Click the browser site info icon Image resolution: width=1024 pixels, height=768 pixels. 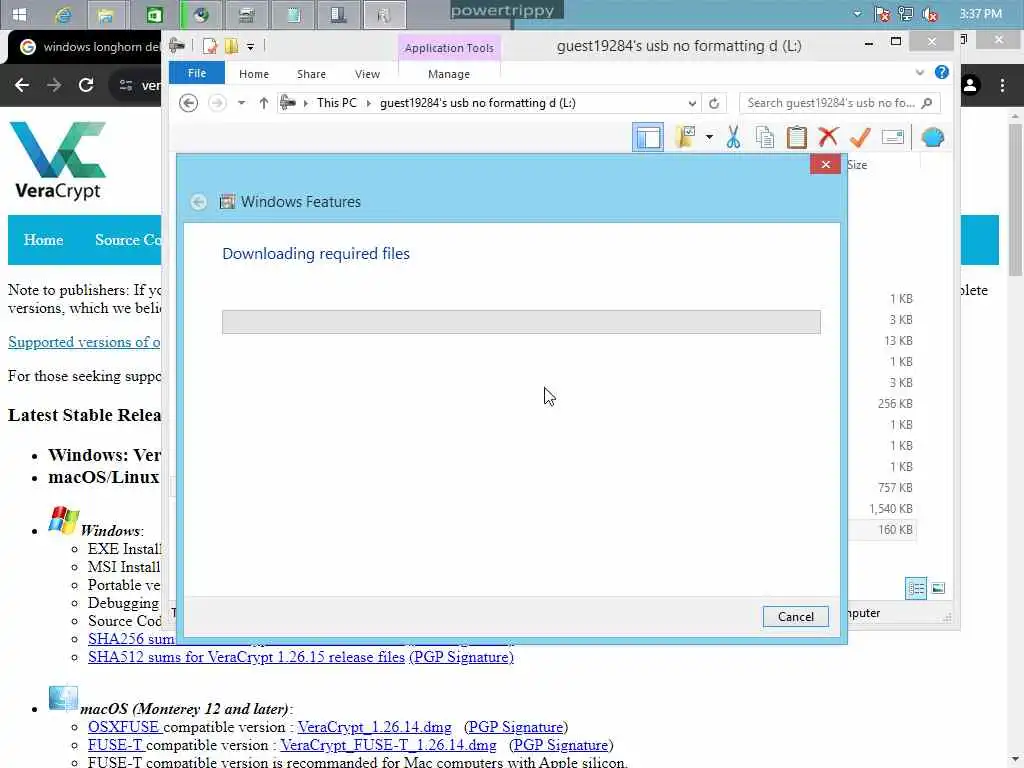(x=125, y=85)
